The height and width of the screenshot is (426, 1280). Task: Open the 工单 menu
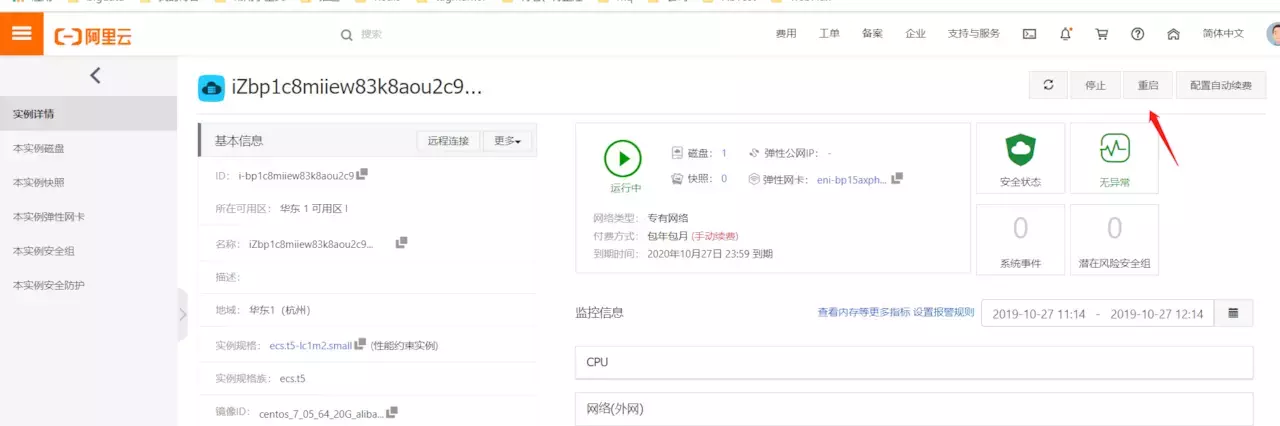point(829,34)
